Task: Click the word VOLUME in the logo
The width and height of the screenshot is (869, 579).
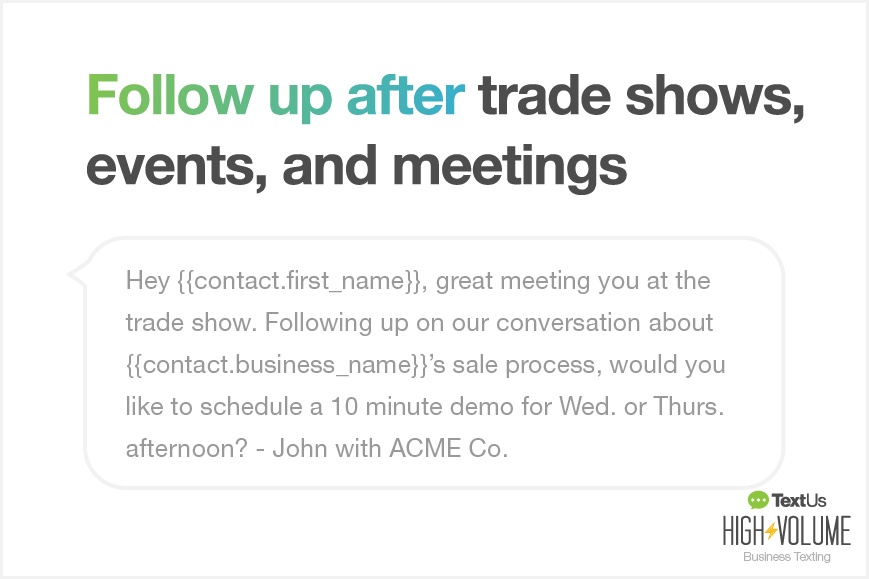Action: point(814,531)
